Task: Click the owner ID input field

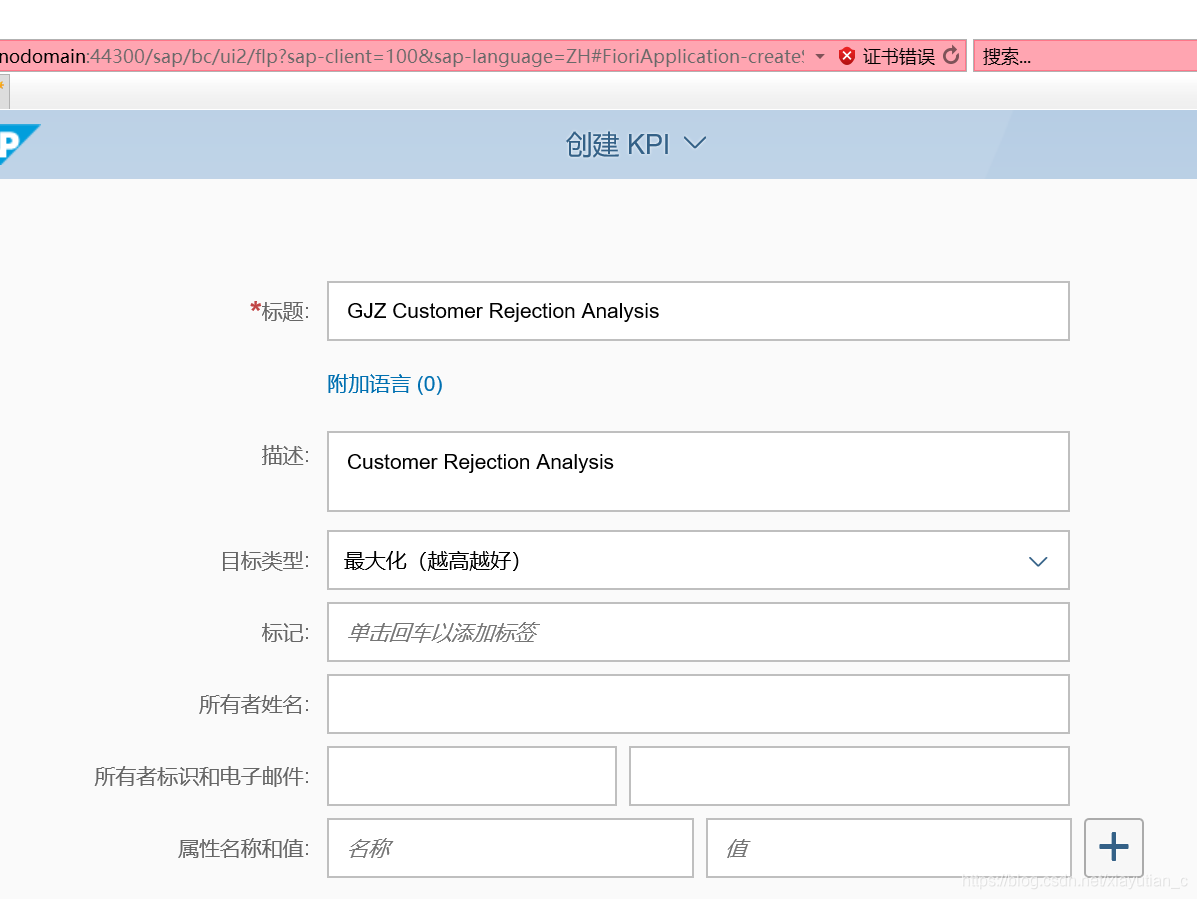Action: coord(472,776)
